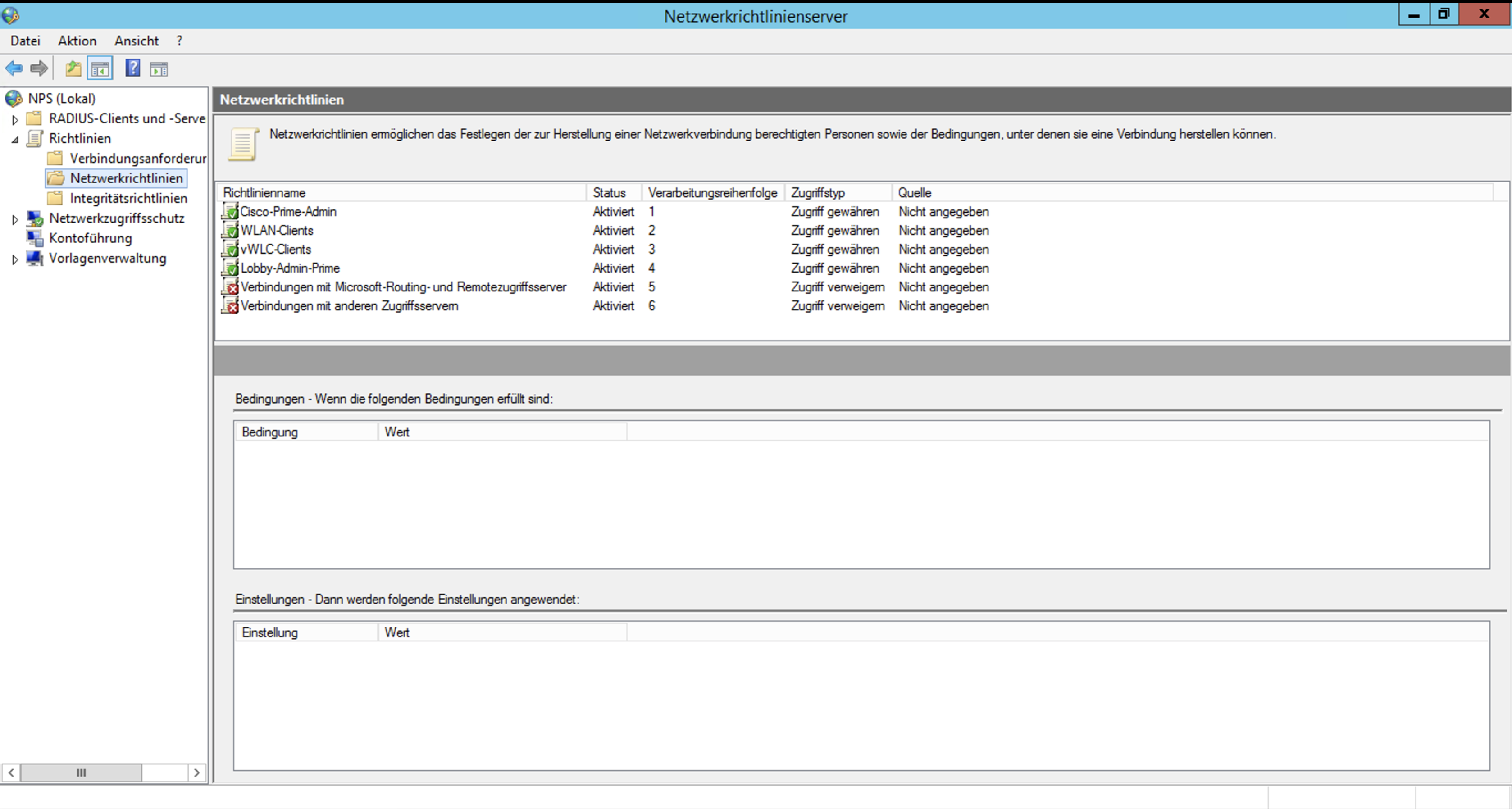Click the NPS (Lokal) globe icon

(x=14, y=99)
